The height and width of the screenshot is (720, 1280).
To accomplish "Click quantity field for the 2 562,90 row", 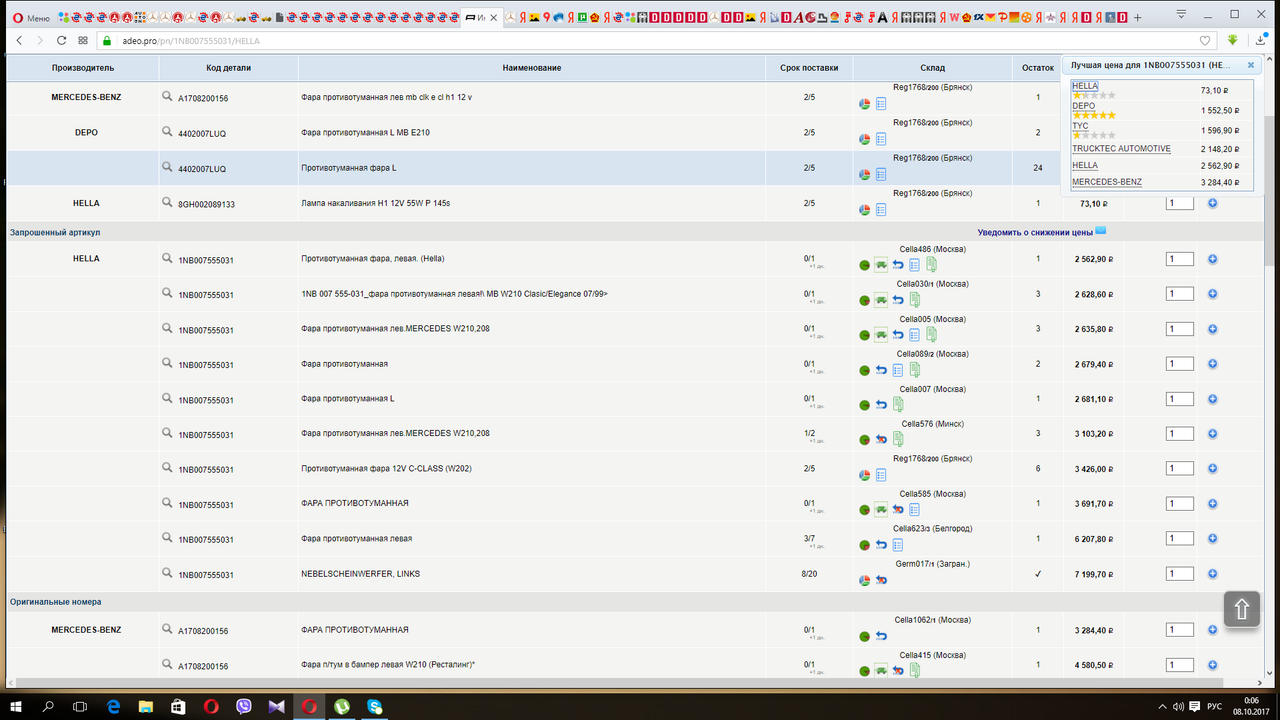I will click(x=1180, y=259).
